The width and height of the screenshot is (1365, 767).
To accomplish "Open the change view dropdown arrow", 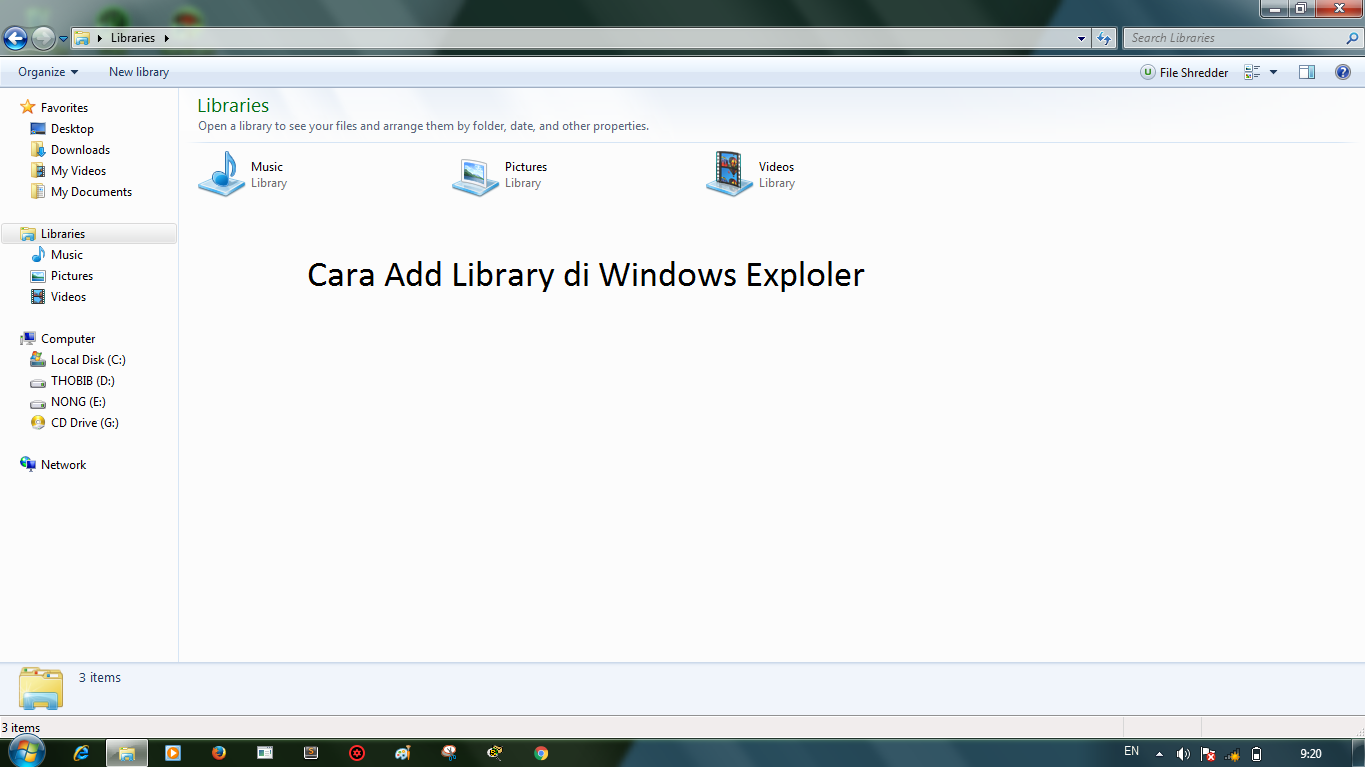I will click(1273, 72).
